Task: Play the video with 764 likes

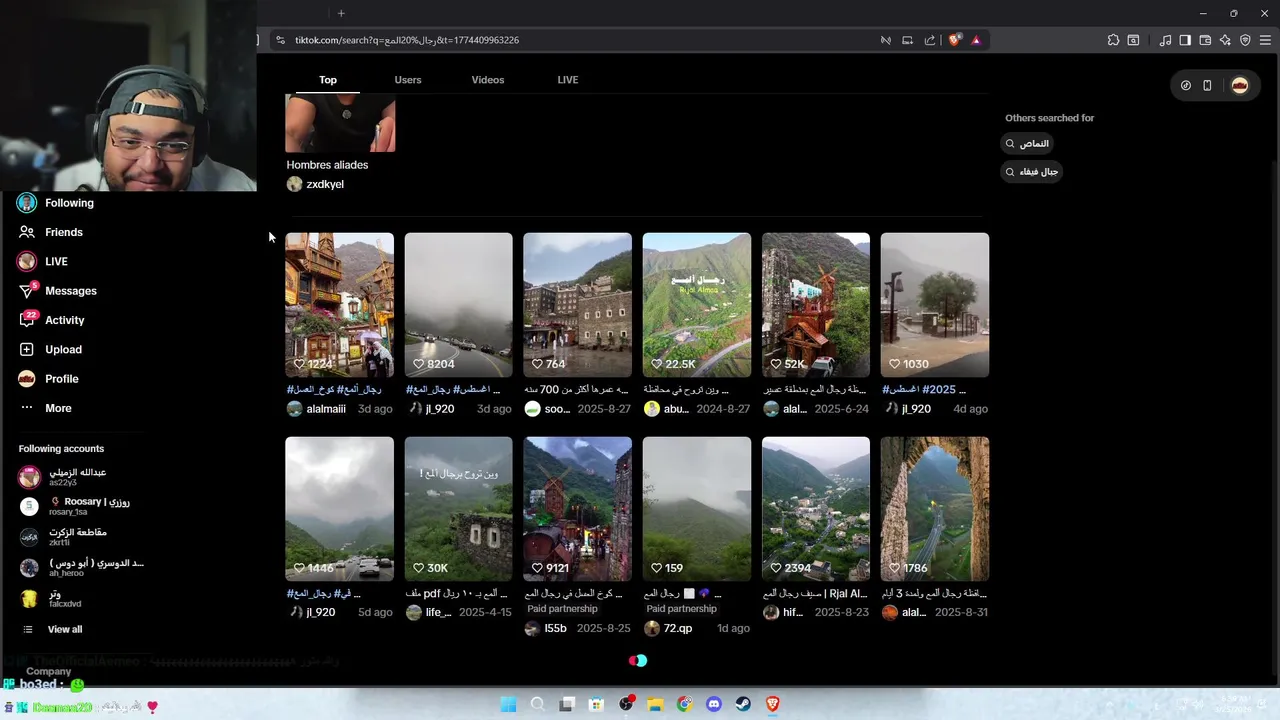Action: (x=578, y=305)
